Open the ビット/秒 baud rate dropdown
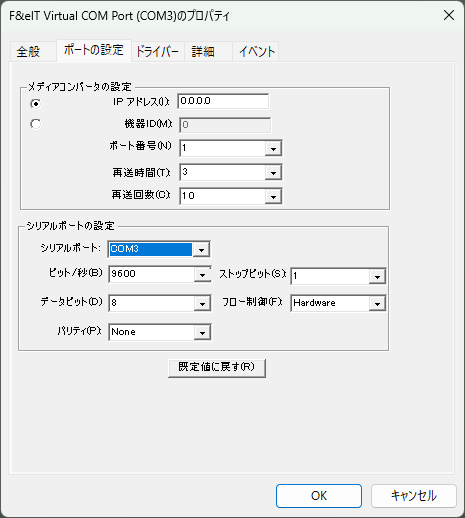465x518 pixels. [x=202, y=275]
